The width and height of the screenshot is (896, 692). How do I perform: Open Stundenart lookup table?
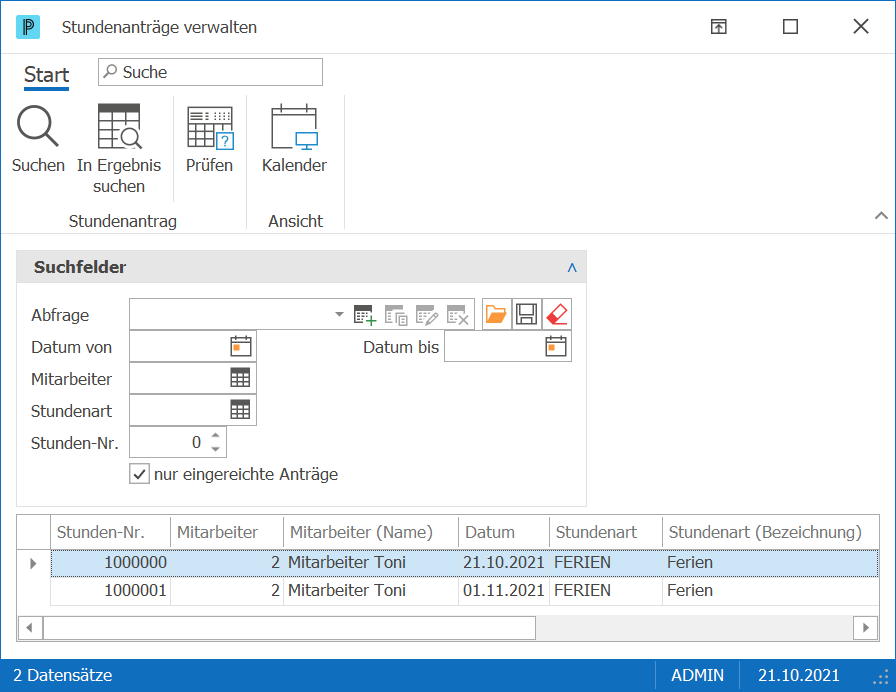click(x=240, y=410)
